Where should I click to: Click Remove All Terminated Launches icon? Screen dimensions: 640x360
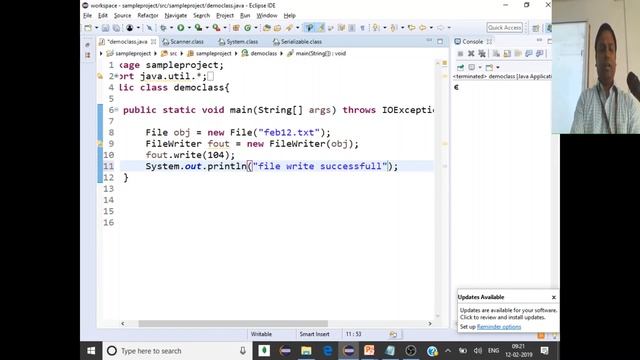pyautogui.click(x=482, y=53)
